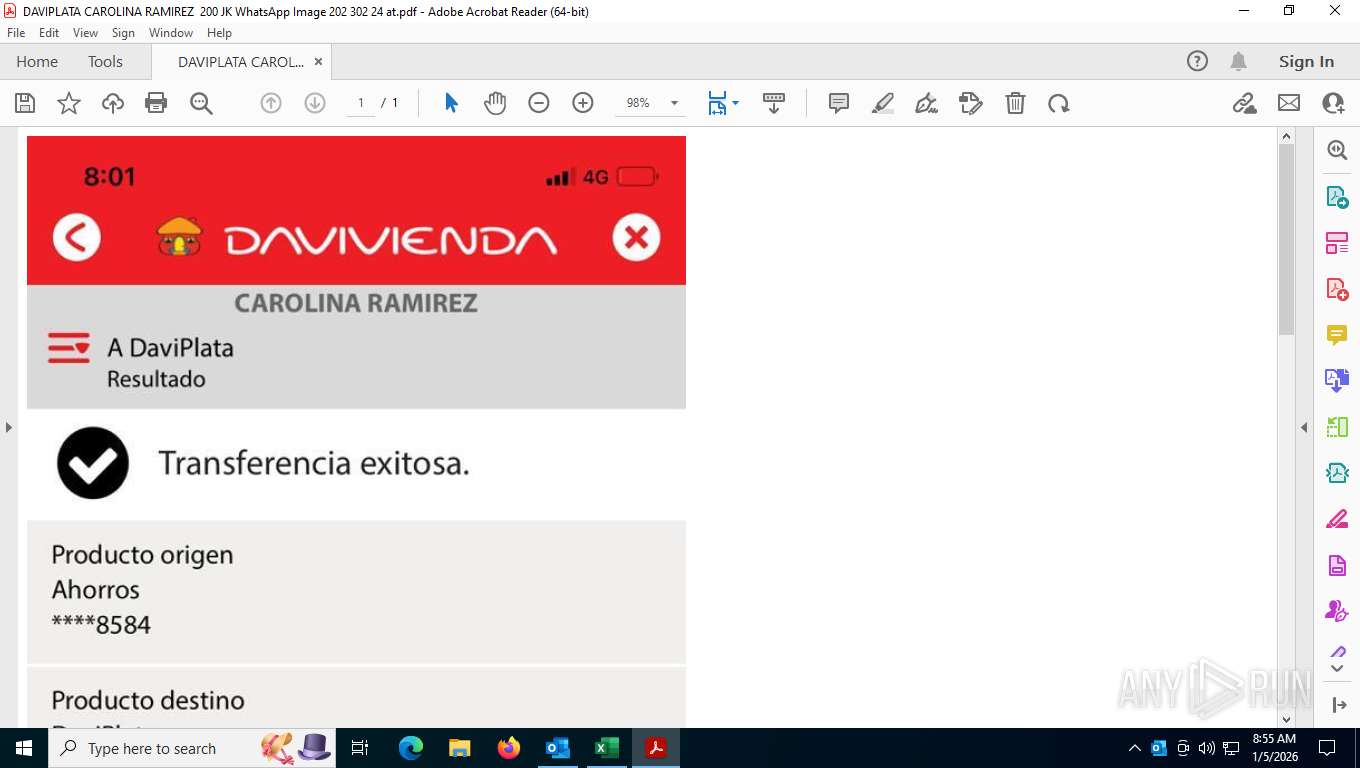Delete the page with trash icon
Viewport: 1360px width, 768px height.
(x=1015, y=103)
